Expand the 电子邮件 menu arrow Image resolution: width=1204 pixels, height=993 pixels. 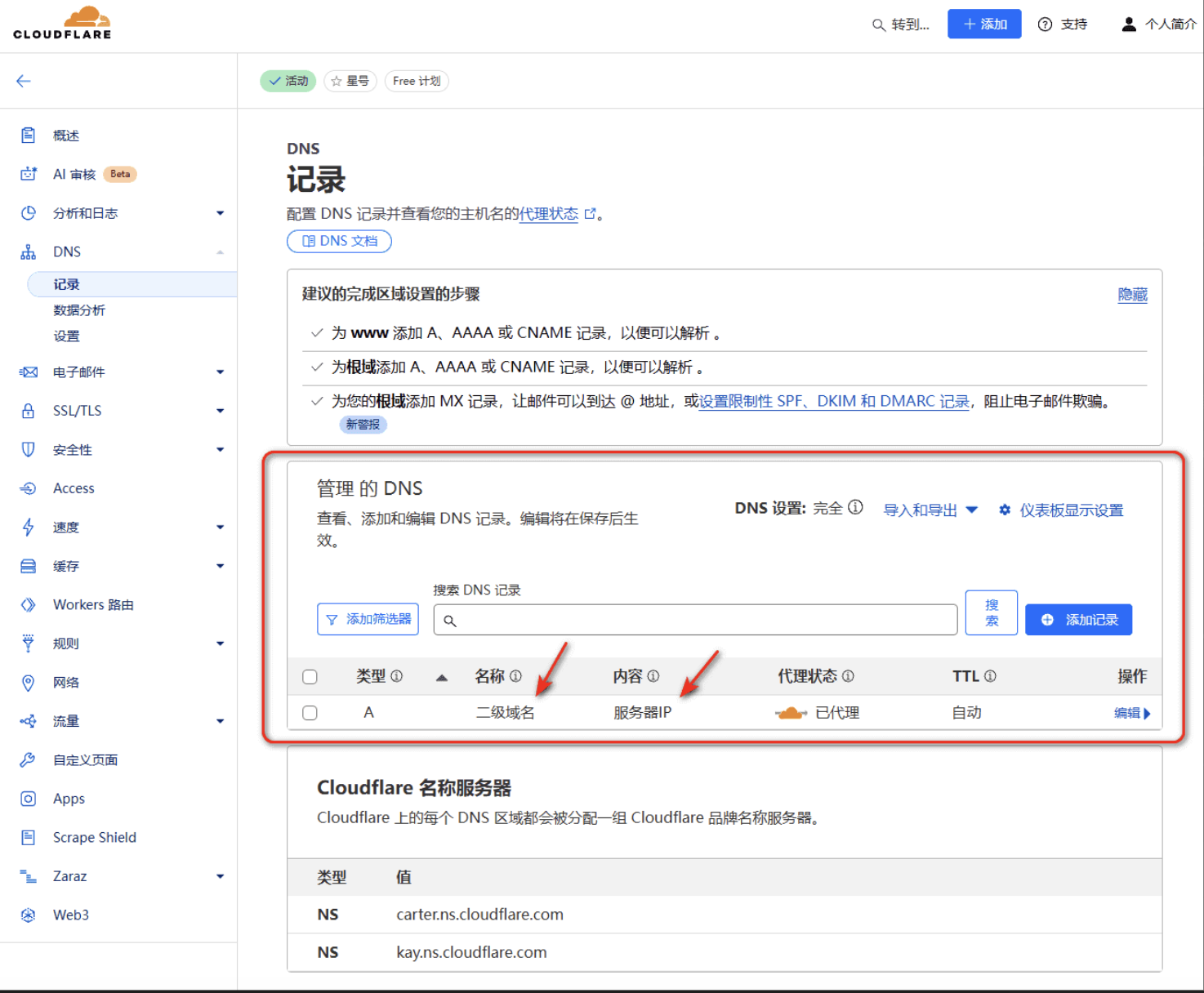click(x=220, y=372)
